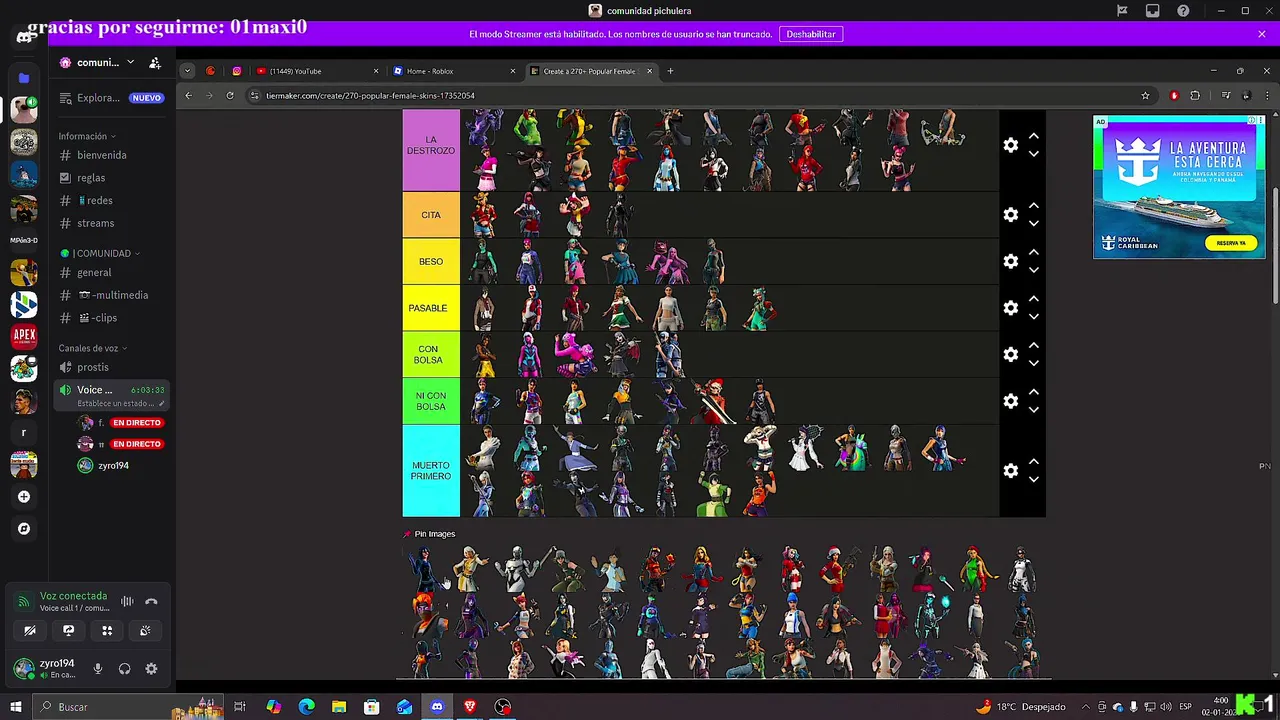Open Brave shields icon in browser toolbar
This screenshot has height=720, width=1280.
[1174, 95]
